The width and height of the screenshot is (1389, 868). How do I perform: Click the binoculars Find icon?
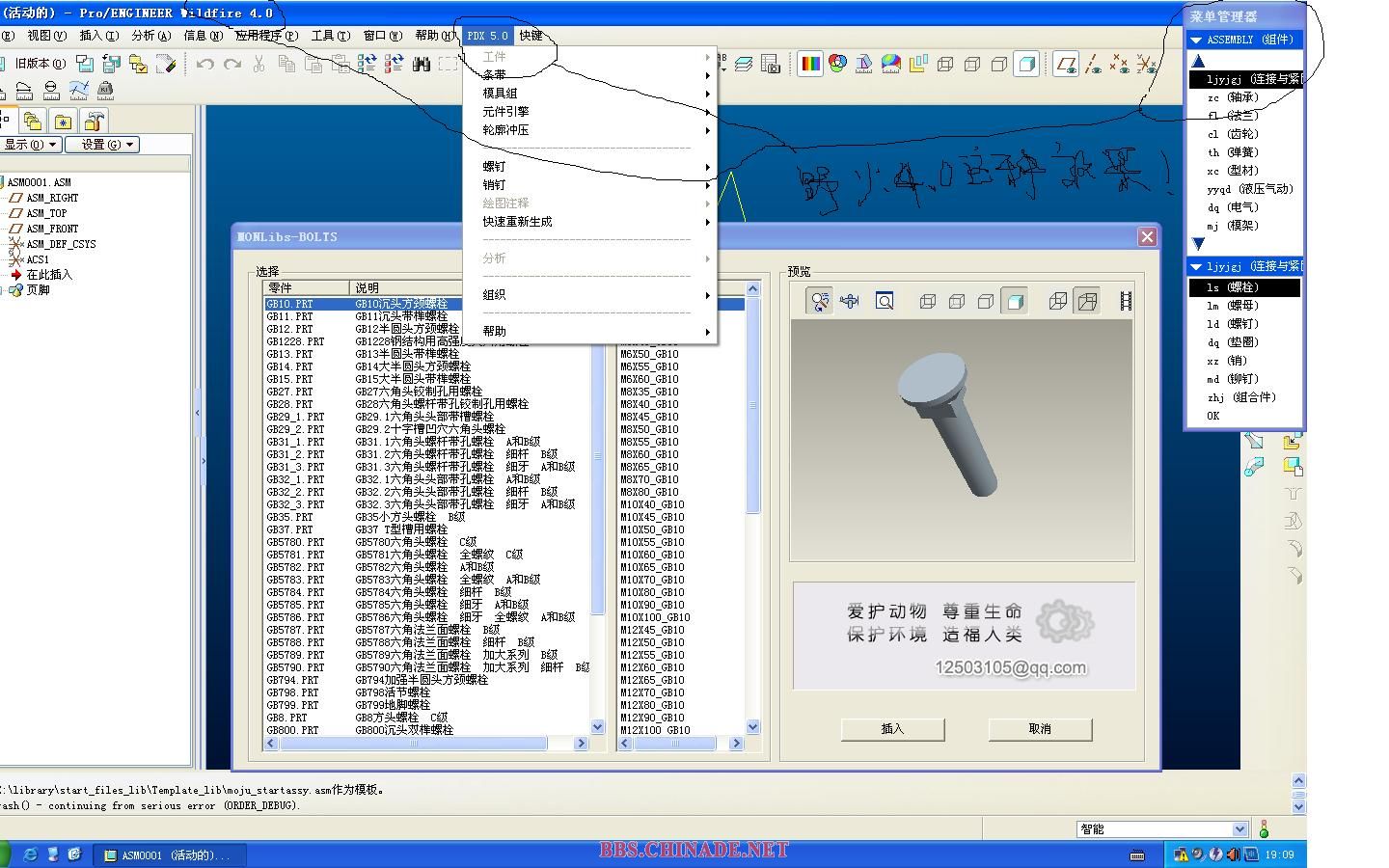421,65
